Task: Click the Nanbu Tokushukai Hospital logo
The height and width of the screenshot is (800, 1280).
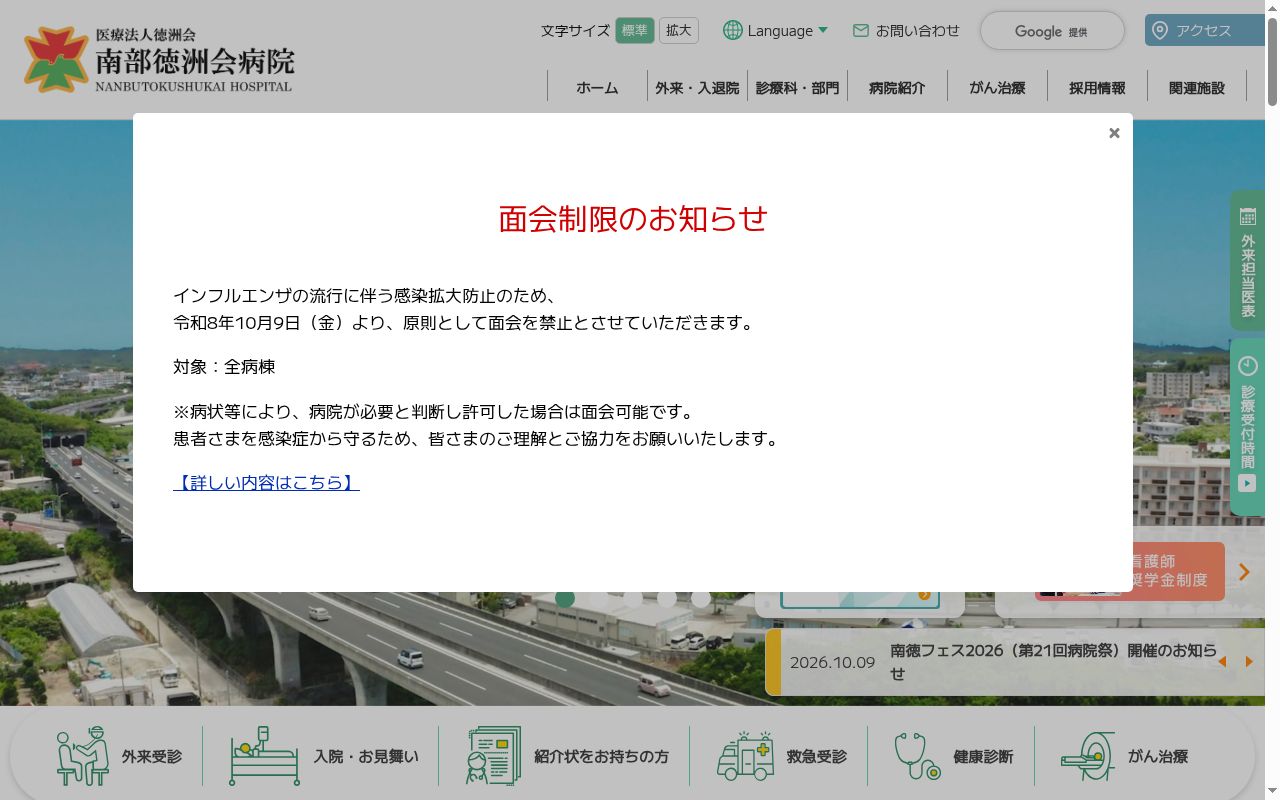Action: tap(160, 60)
